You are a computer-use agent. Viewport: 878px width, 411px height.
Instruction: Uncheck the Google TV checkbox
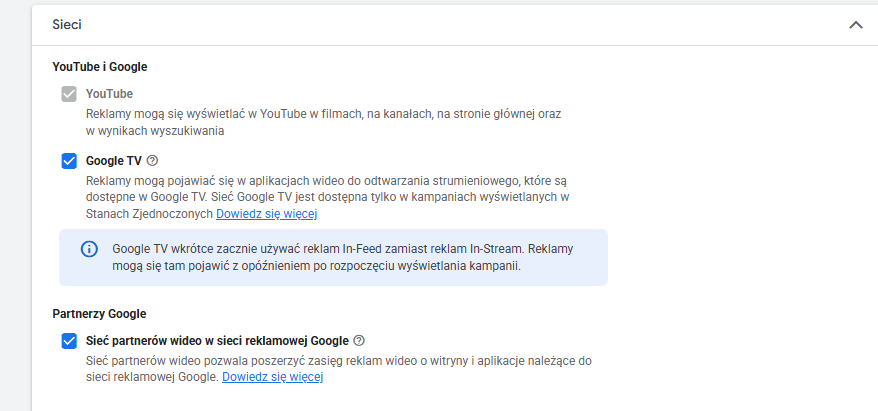[x=69, y=161]
